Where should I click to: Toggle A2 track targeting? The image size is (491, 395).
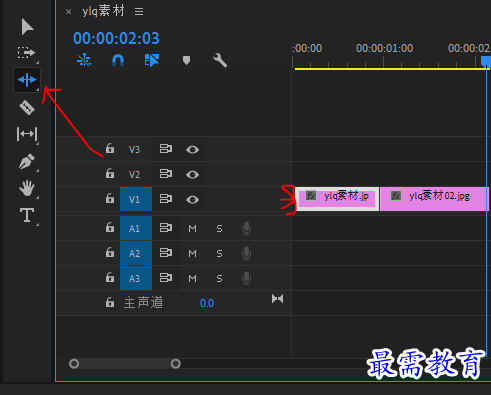(x=136, y=253)
